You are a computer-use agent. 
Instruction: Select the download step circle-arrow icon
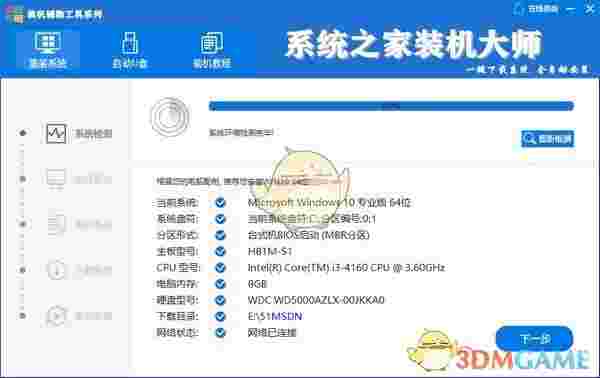point(56,270)
